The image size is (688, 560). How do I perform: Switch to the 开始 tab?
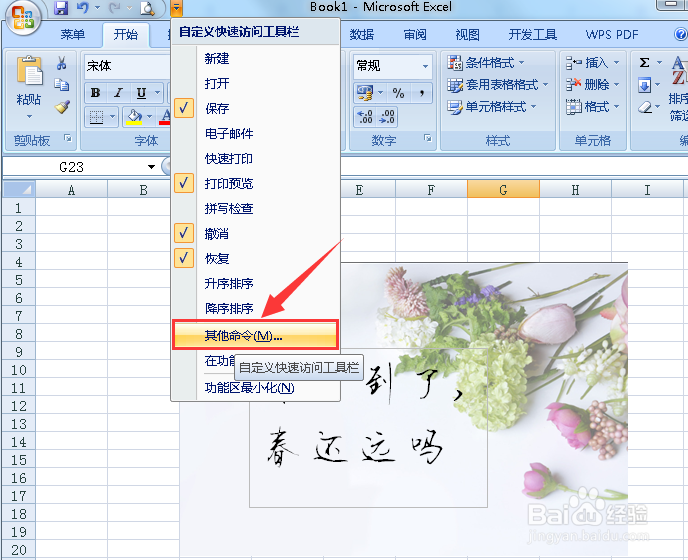(125, 34)
